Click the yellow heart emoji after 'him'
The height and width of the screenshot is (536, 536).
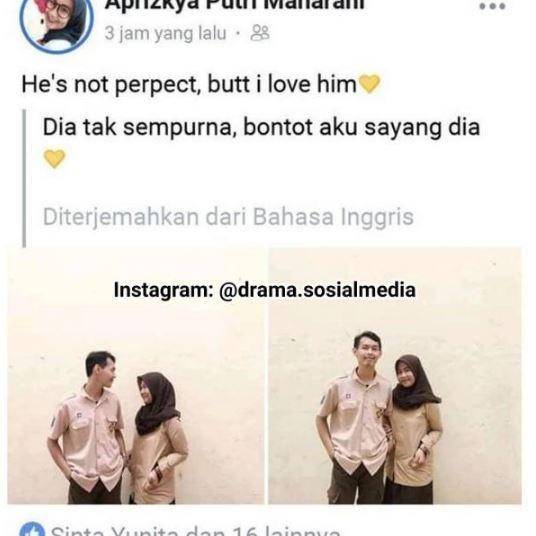click(369, 83)
